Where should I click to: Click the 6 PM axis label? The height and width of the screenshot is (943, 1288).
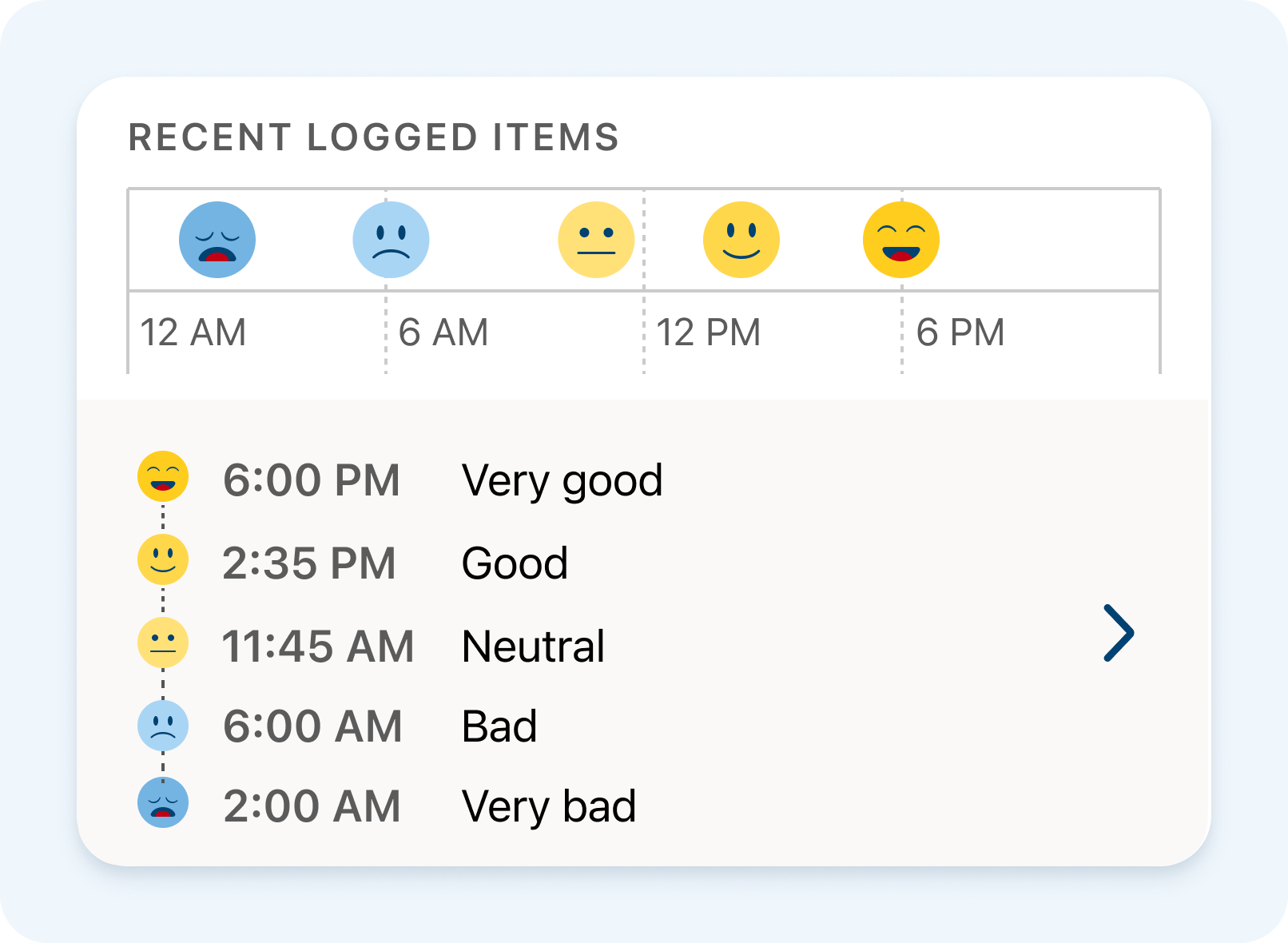tap(960, 332)
